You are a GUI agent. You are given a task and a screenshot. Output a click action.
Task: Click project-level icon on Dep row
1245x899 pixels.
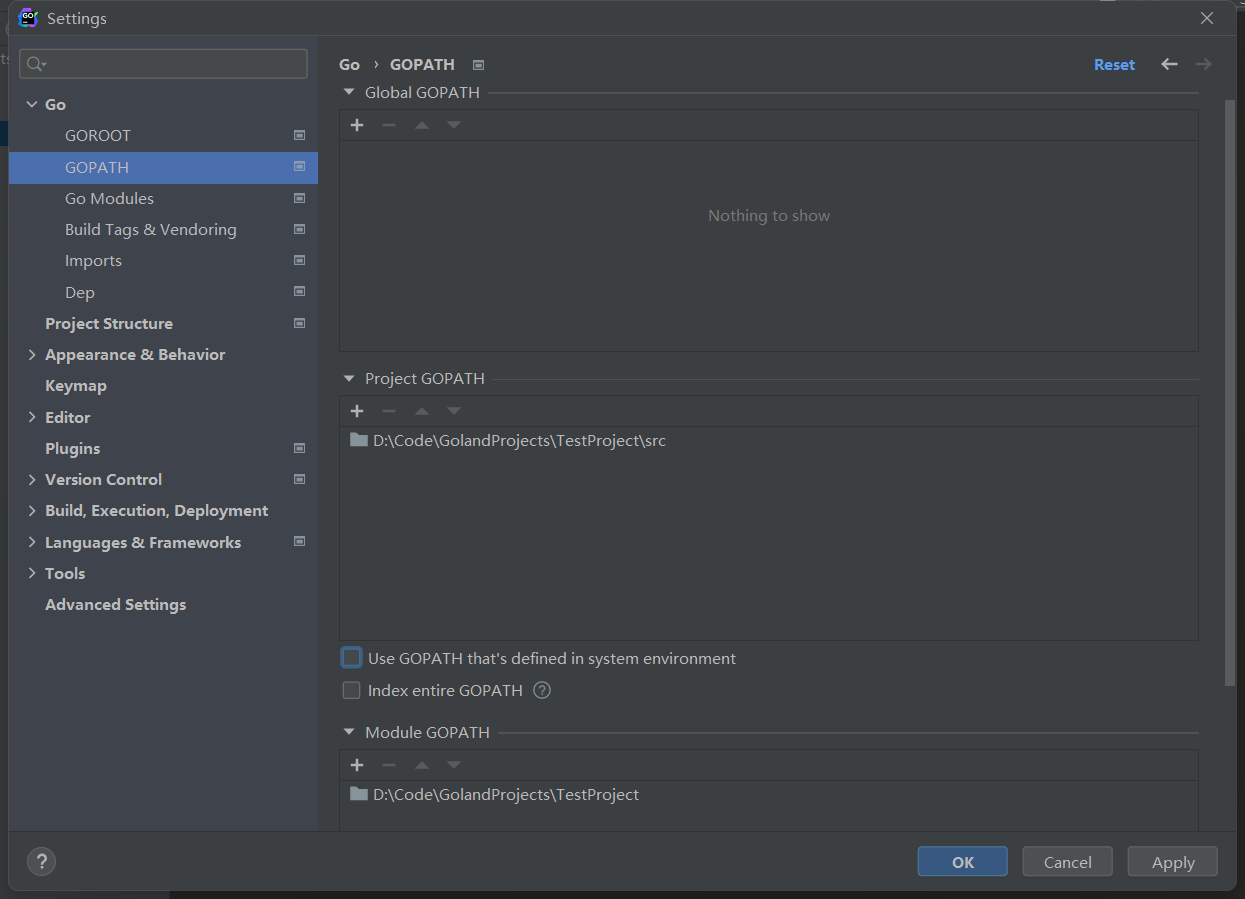[x=299, y=292]
